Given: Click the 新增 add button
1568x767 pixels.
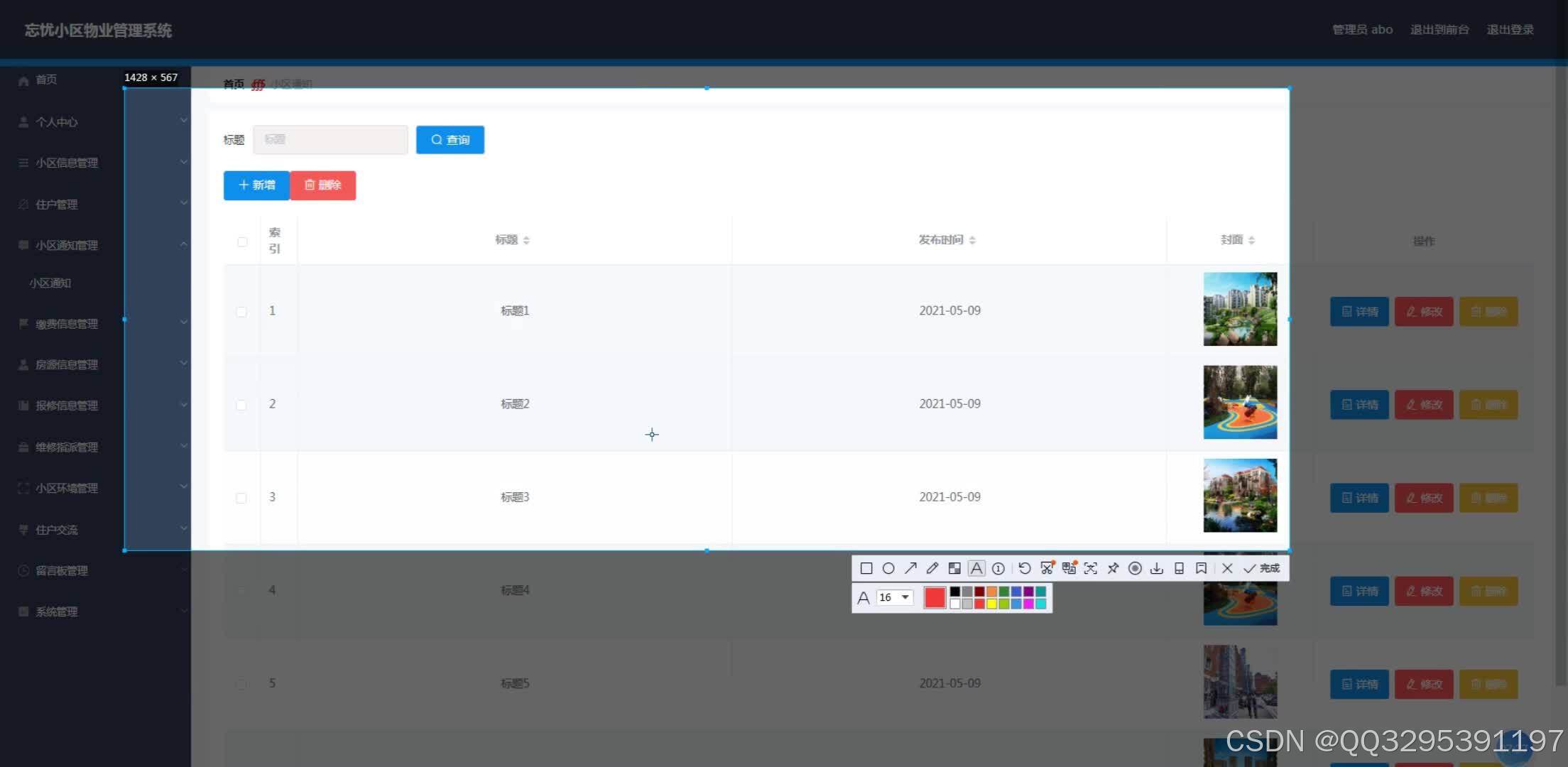Looking at the screenshot, I should coord(256,185).
